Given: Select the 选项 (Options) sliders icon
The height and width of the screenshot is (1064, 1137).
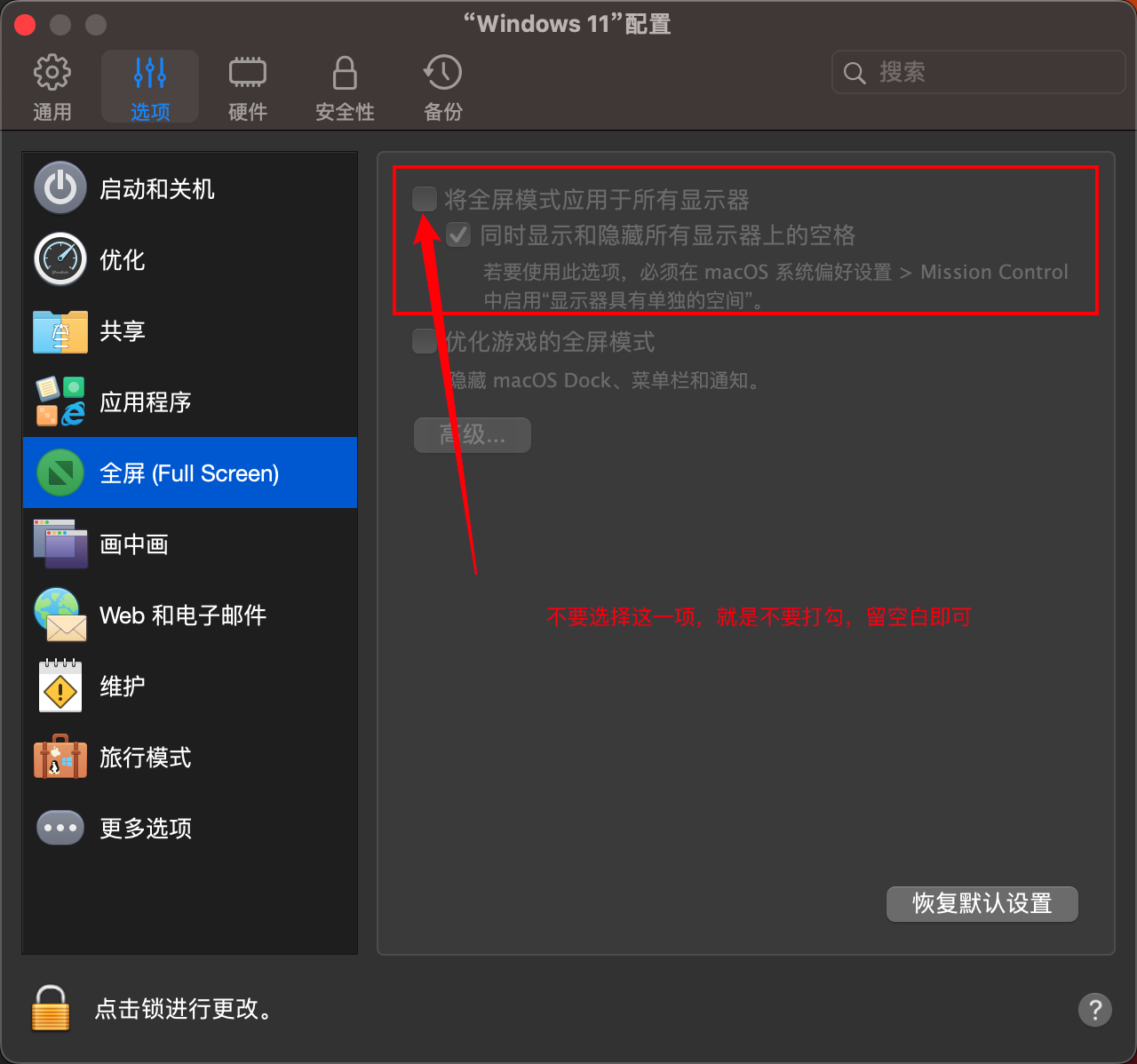Looking at the screenshot, I should [150, 73].
